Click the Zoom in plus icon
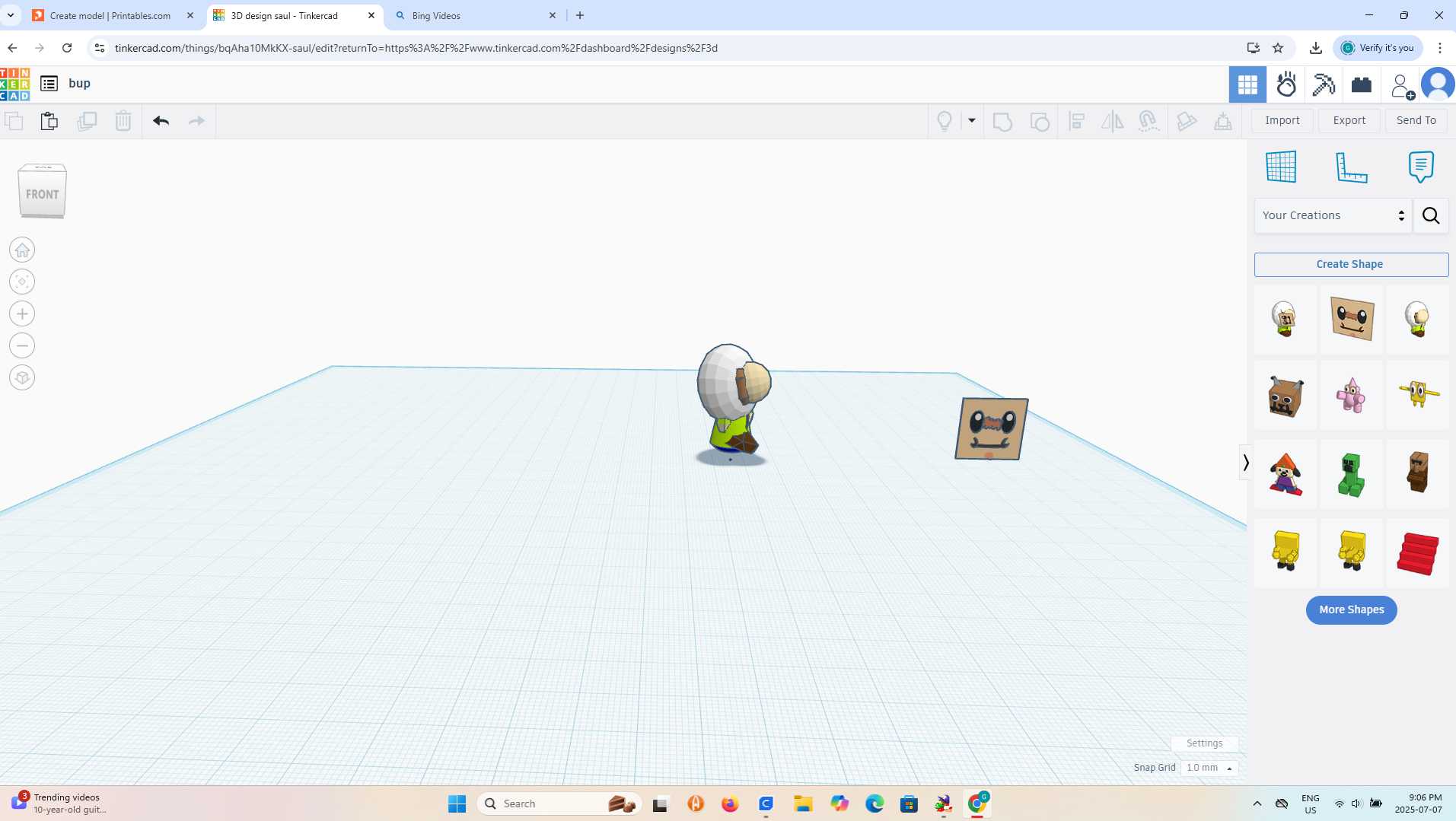Image resolution: width=1456 pixels, height=821 pixels. tap(22, 313)
